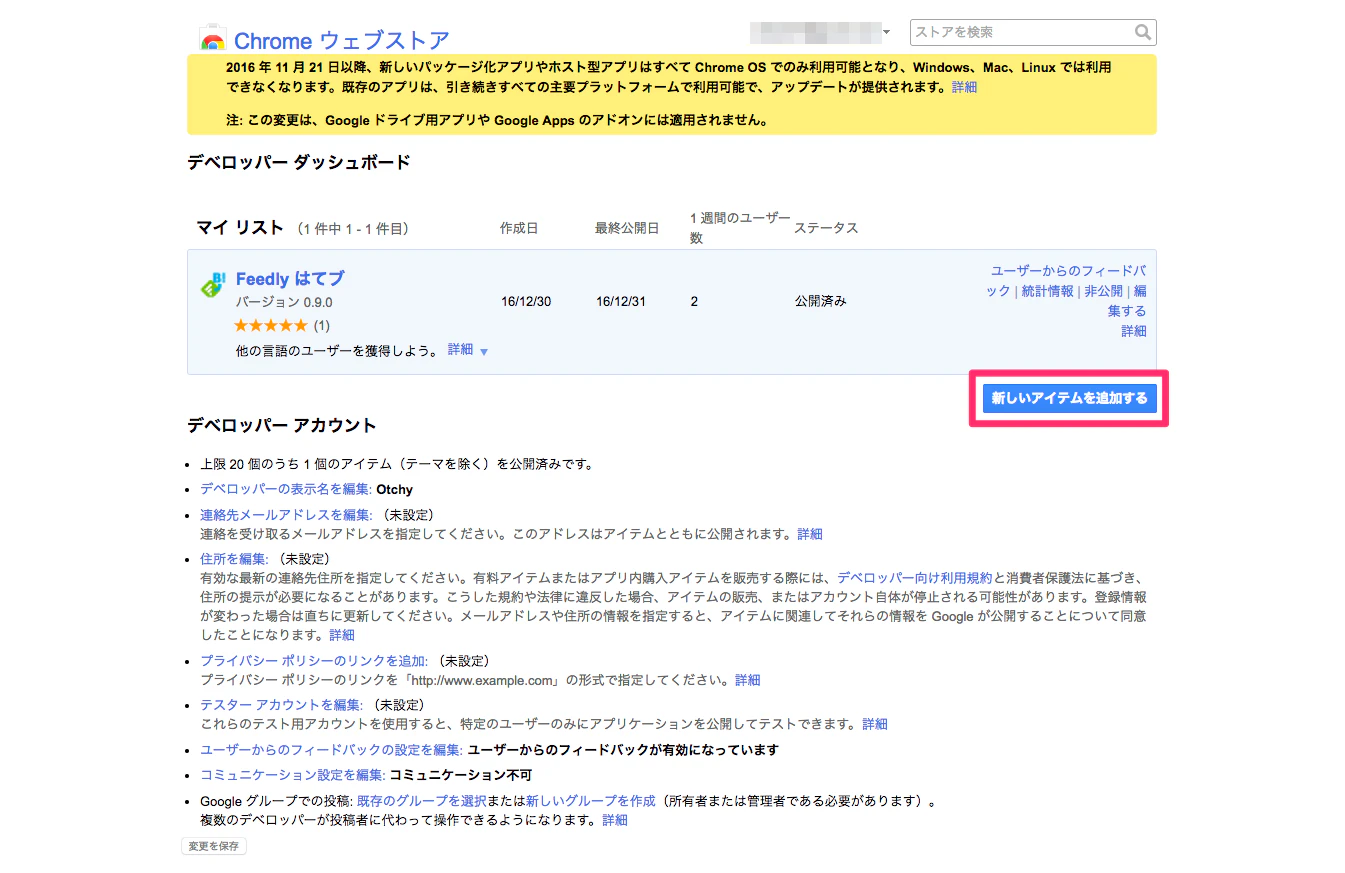The height and width of the screenshot is (873, 1345).
Task: Click コミュニケーション設定を編集 link
Action: coord(292,775)
